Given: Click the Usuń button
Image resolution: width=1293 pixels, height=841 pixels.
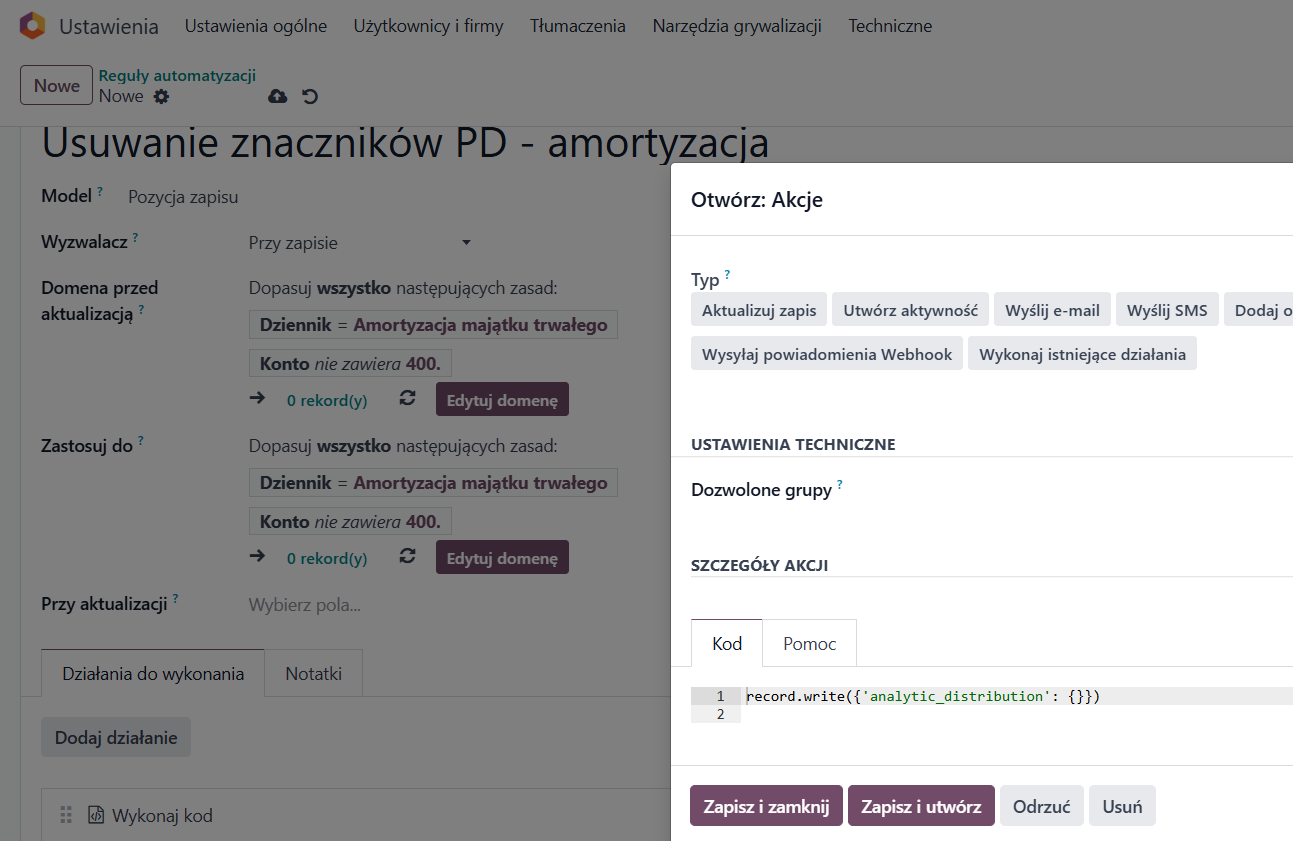Looking at the screenshot, I should [x=1122, y=806].
